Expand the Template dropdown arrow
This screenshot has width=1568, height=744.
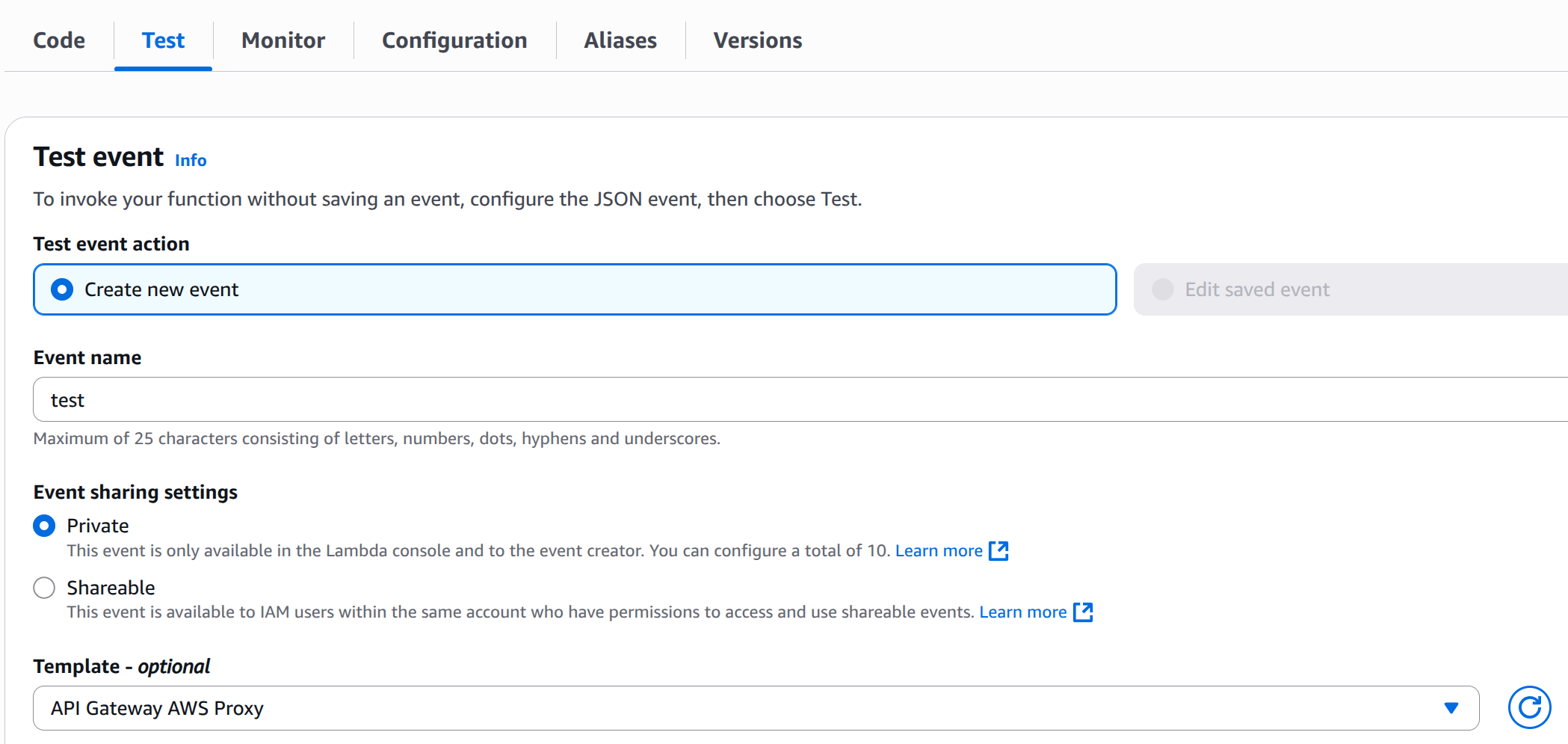click(x=1451, y=708)
